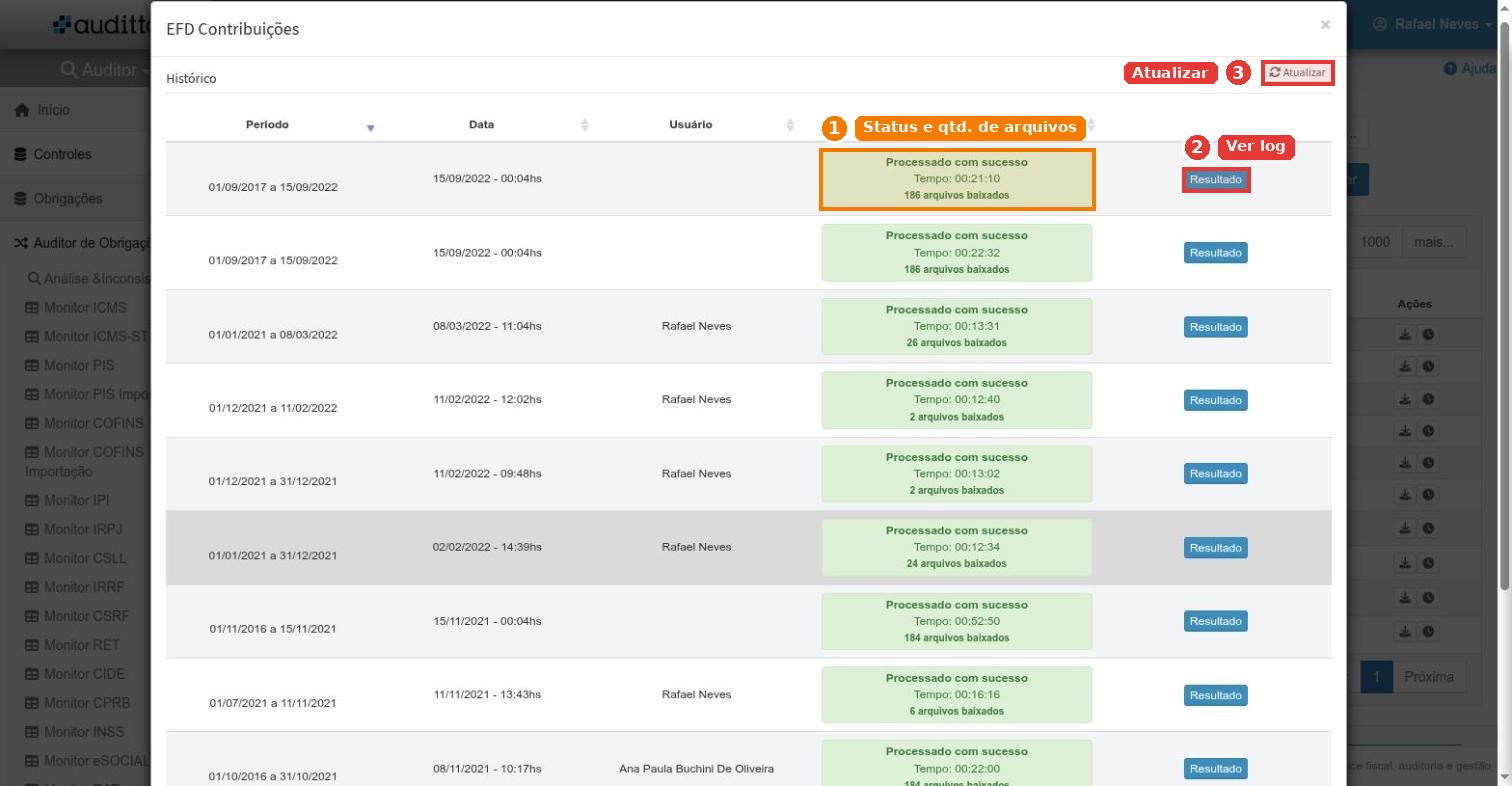Screen dimensions: 1512x786
Task: Select the date cell 11/02/2022 - 12:02hs
Action: tap(487, 399)
